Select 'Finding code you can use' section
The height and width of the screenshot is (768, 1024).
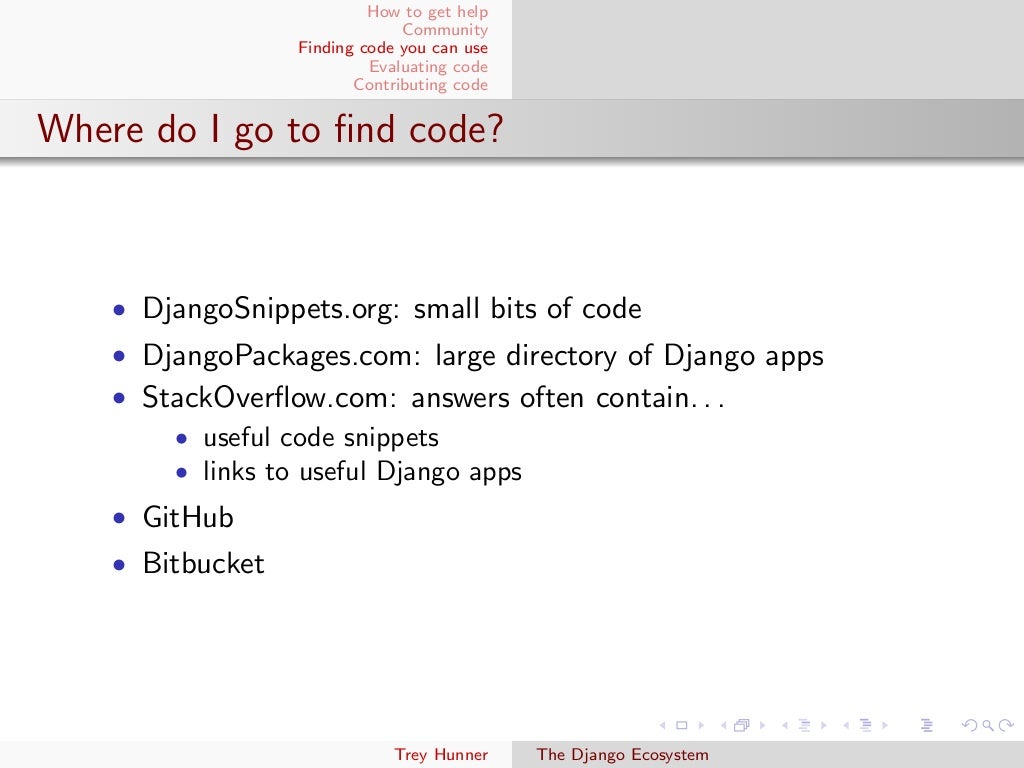(393, 48)
